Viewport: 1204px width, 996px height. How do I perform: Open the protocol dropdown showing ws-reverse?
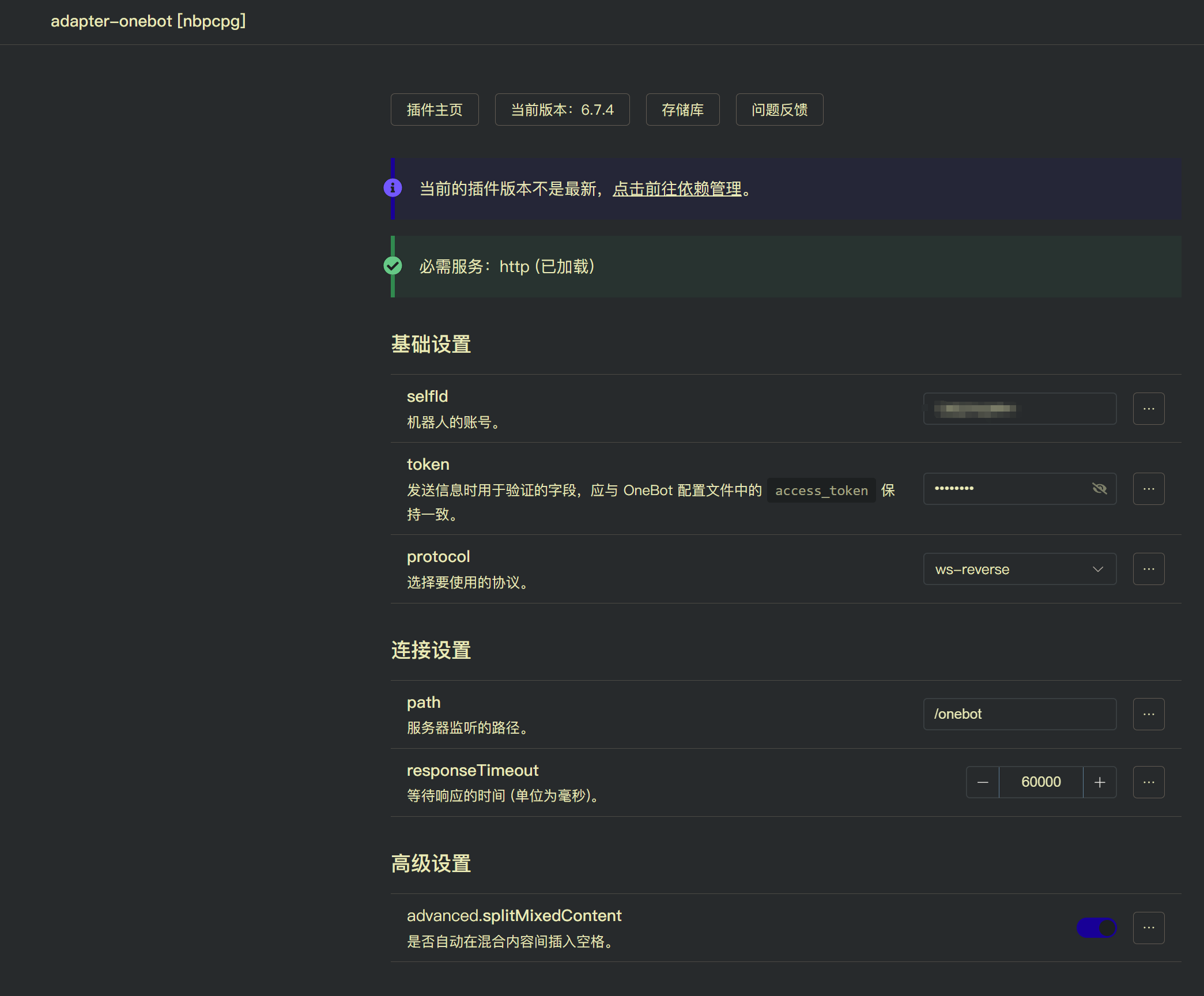[1019, 569]
